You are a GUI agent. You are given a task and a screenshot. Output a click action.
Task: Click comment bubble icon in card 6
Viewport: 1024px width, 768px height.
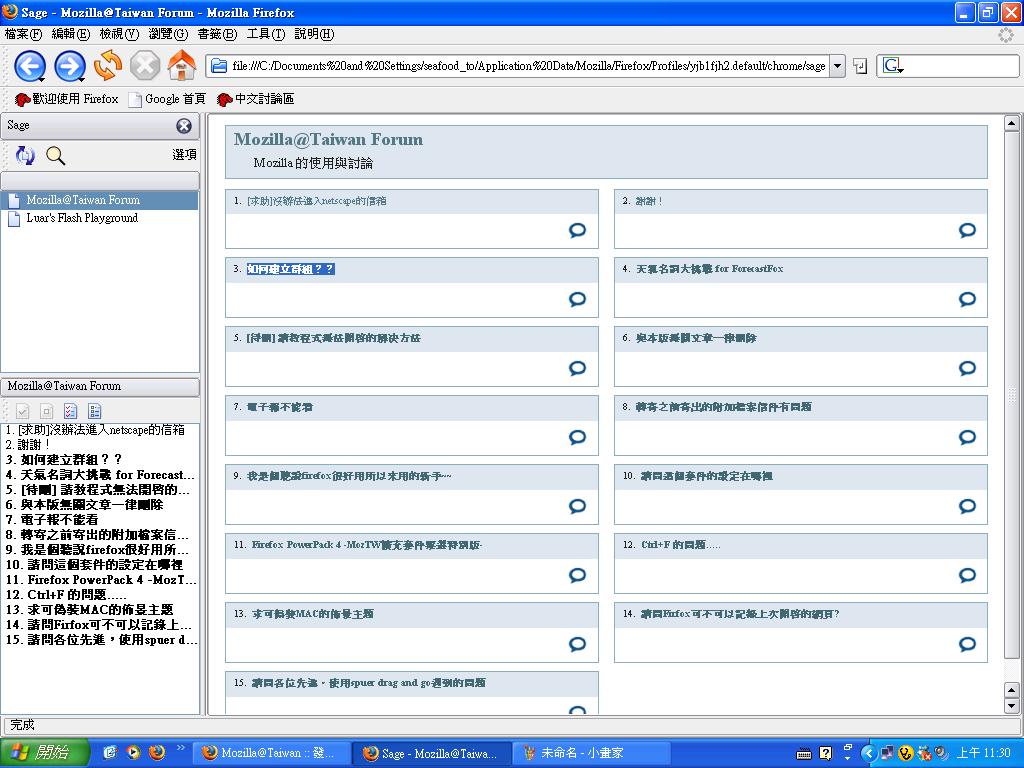coord(967,368)
